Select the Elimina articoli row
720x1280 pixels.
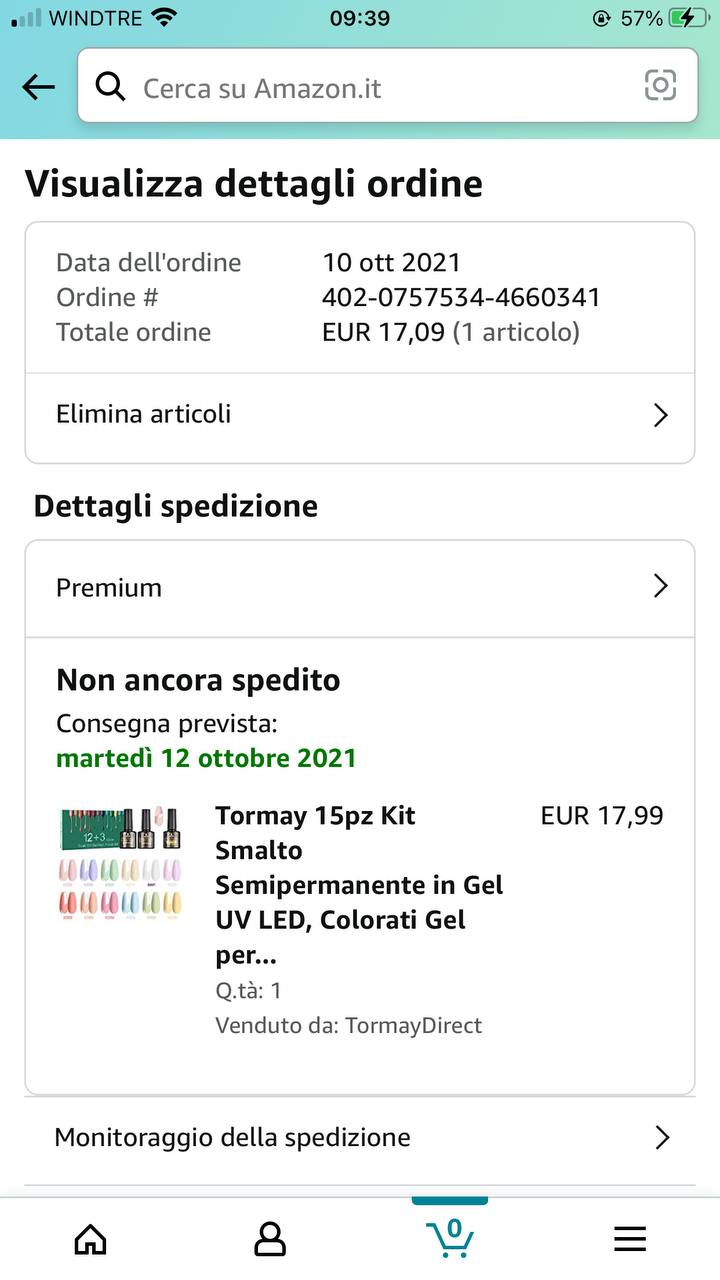300,414
